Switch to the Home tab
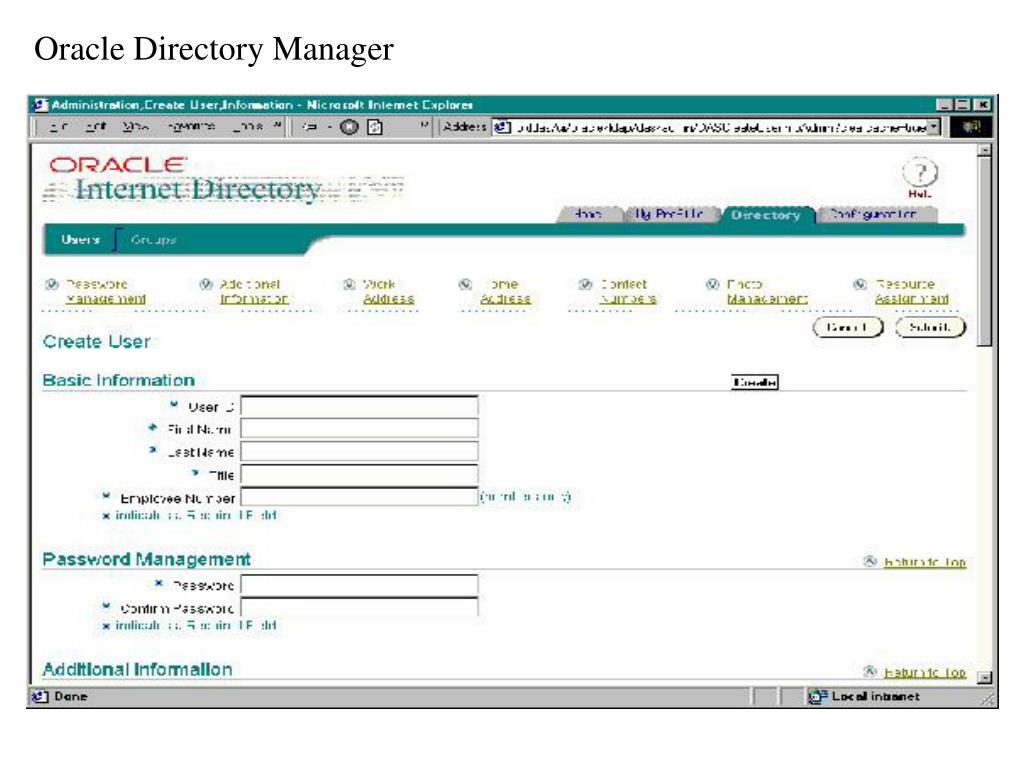1024x768 pixels. point(588,214)
